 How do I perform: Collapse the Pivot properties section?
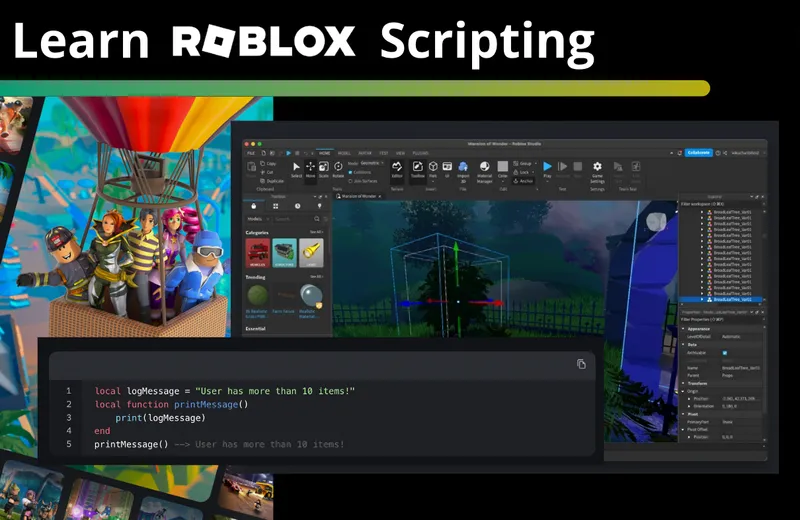click(x=683, y=414)
